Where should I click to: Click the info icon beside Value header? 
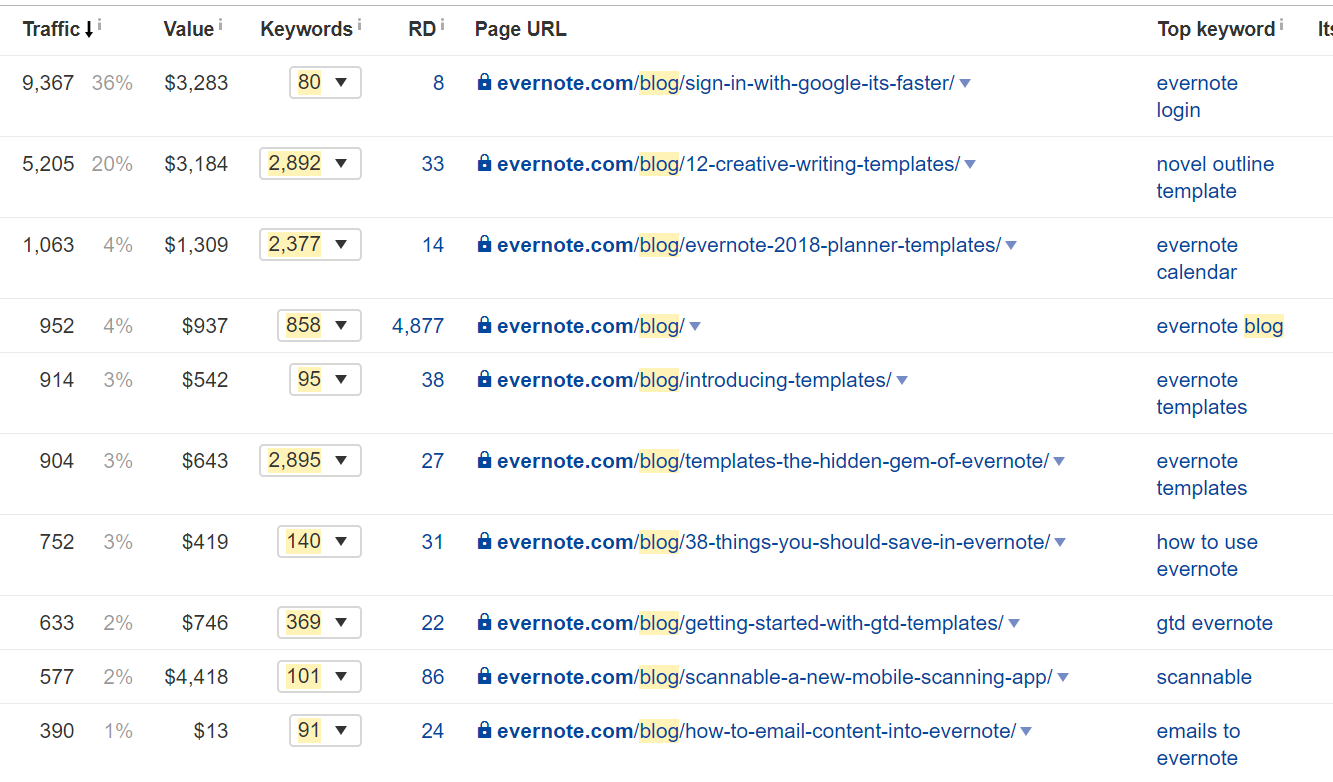[220, 24]
